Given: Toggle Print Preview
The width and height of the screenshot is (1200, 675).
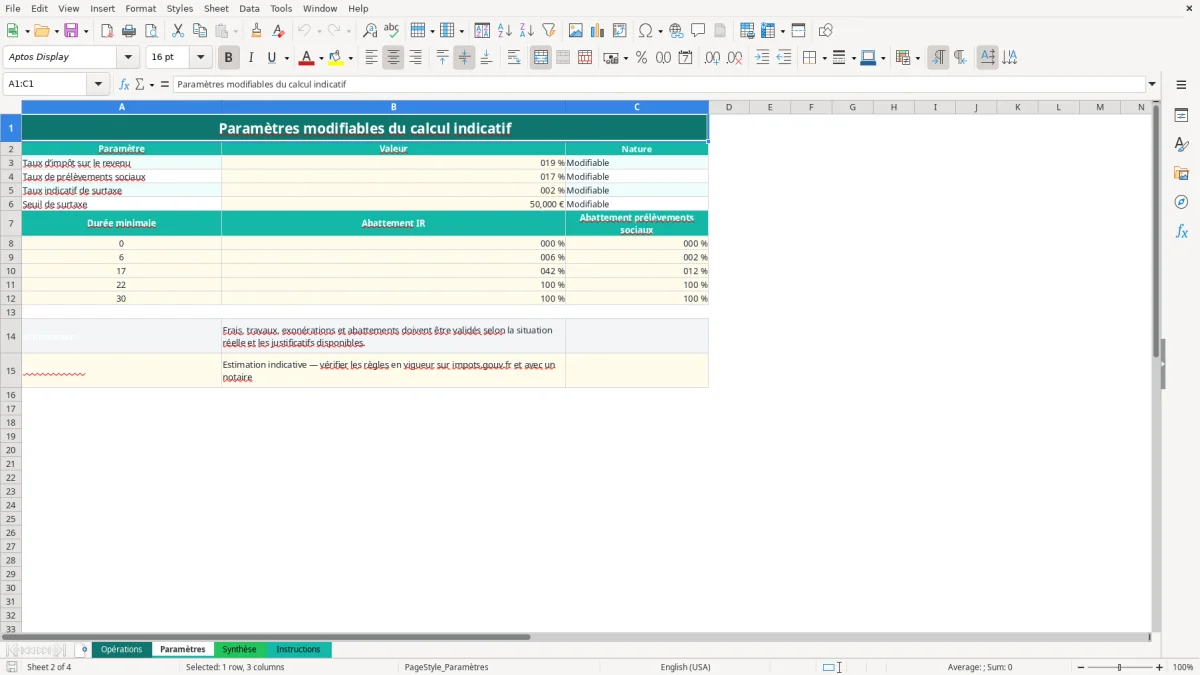Looking at the screenshot, I should click(x=151, y=31).
